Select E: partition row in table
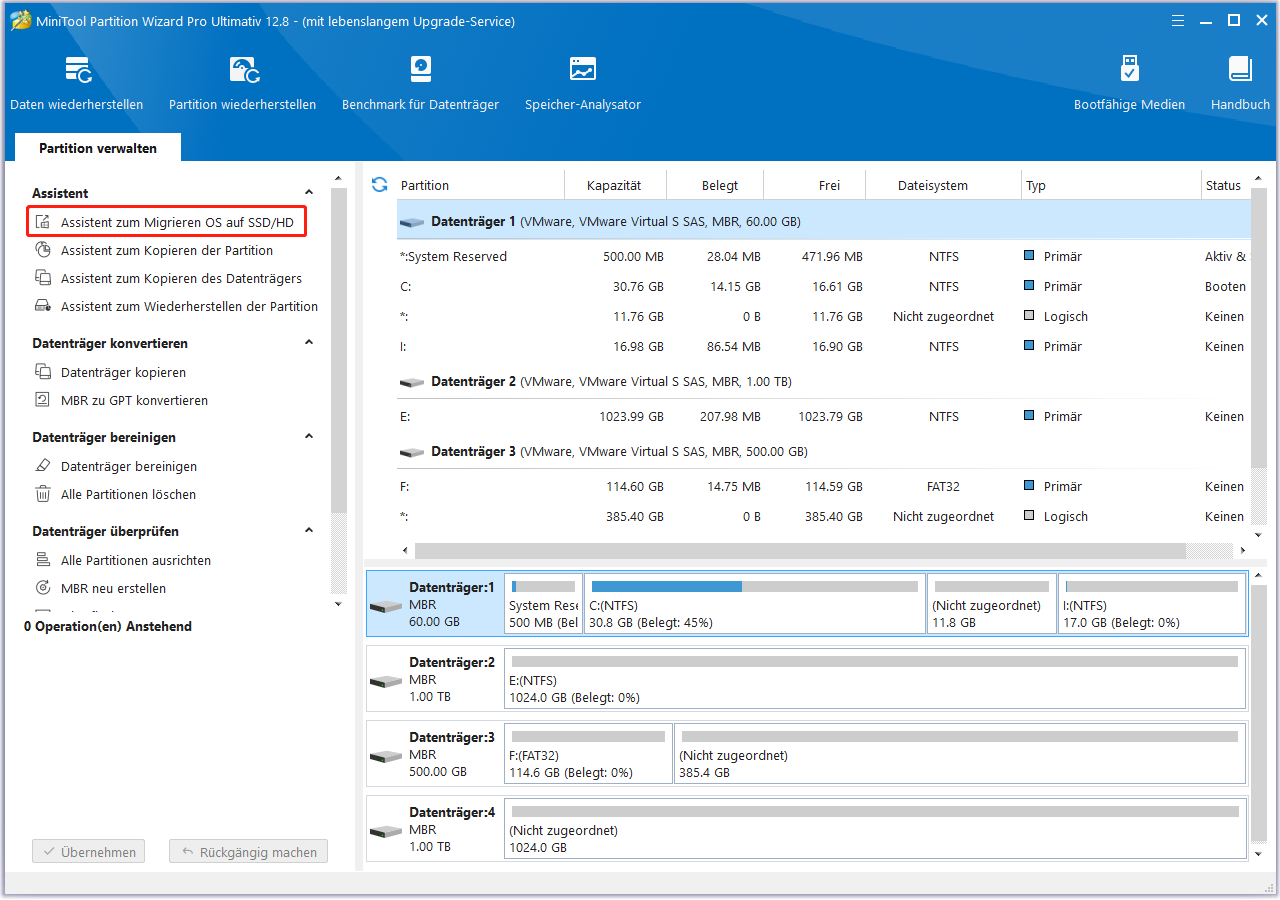 (824, 416)
